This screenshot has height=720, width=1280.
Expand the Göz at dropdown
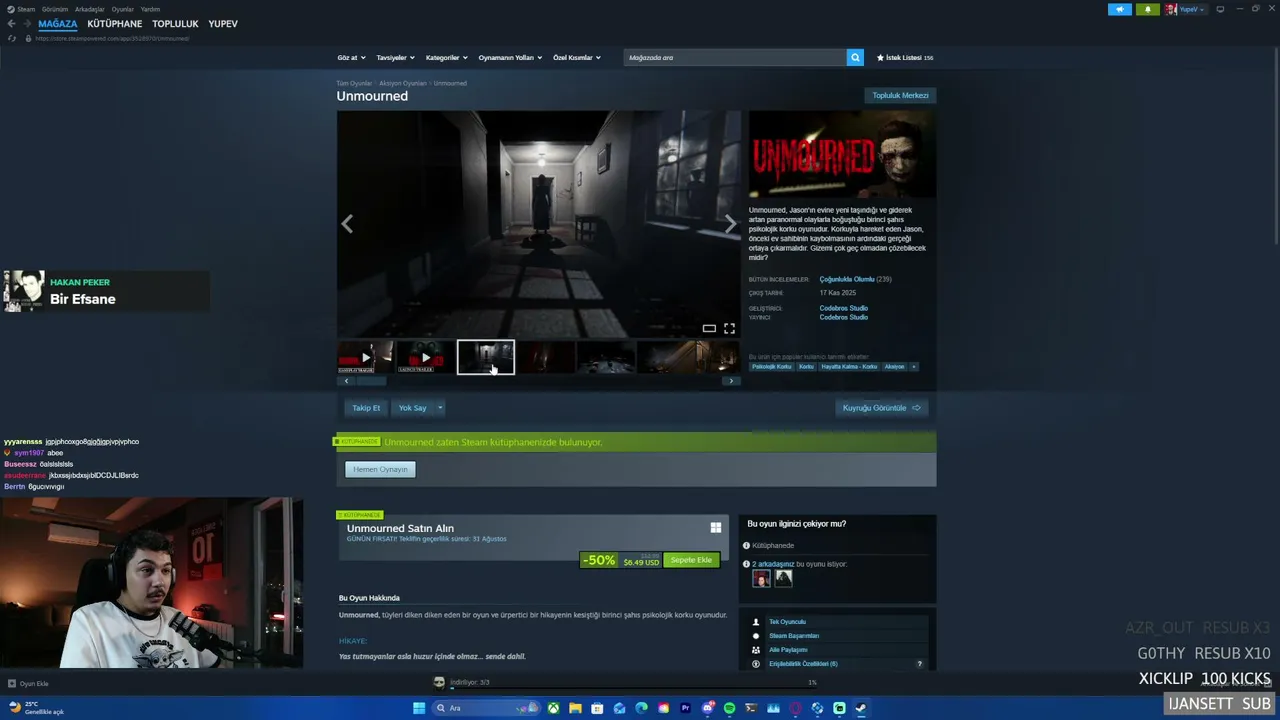coord(351,58)
